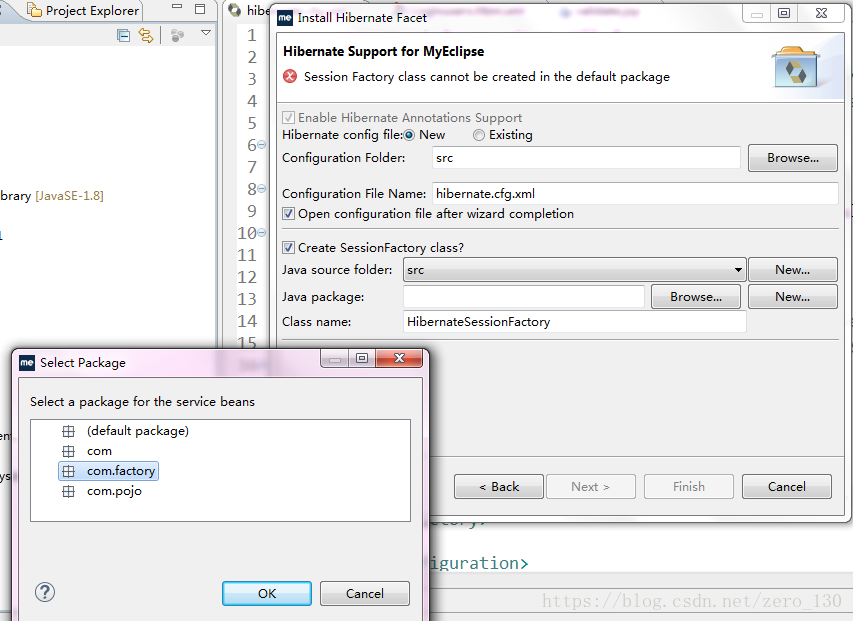
Task: Click the Configuration File Name field
Action: [x=635, y=194]
